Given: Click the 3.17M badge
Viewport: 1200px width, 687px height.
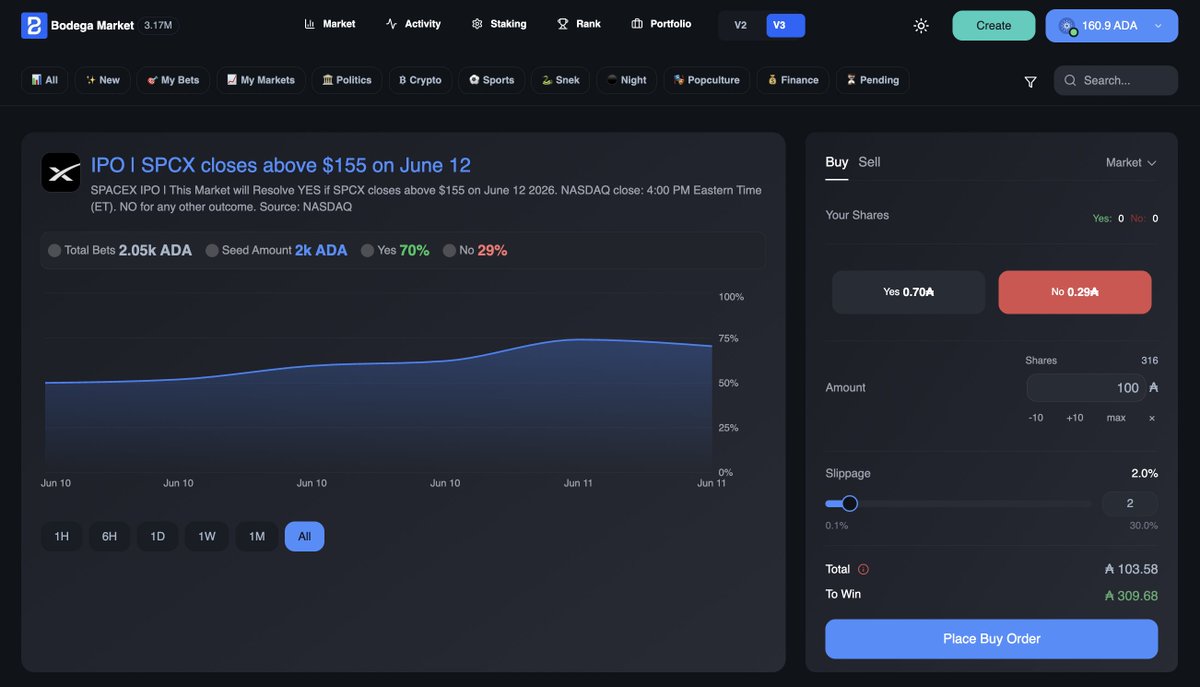Looking at the screenshot, I should (158, 25).
